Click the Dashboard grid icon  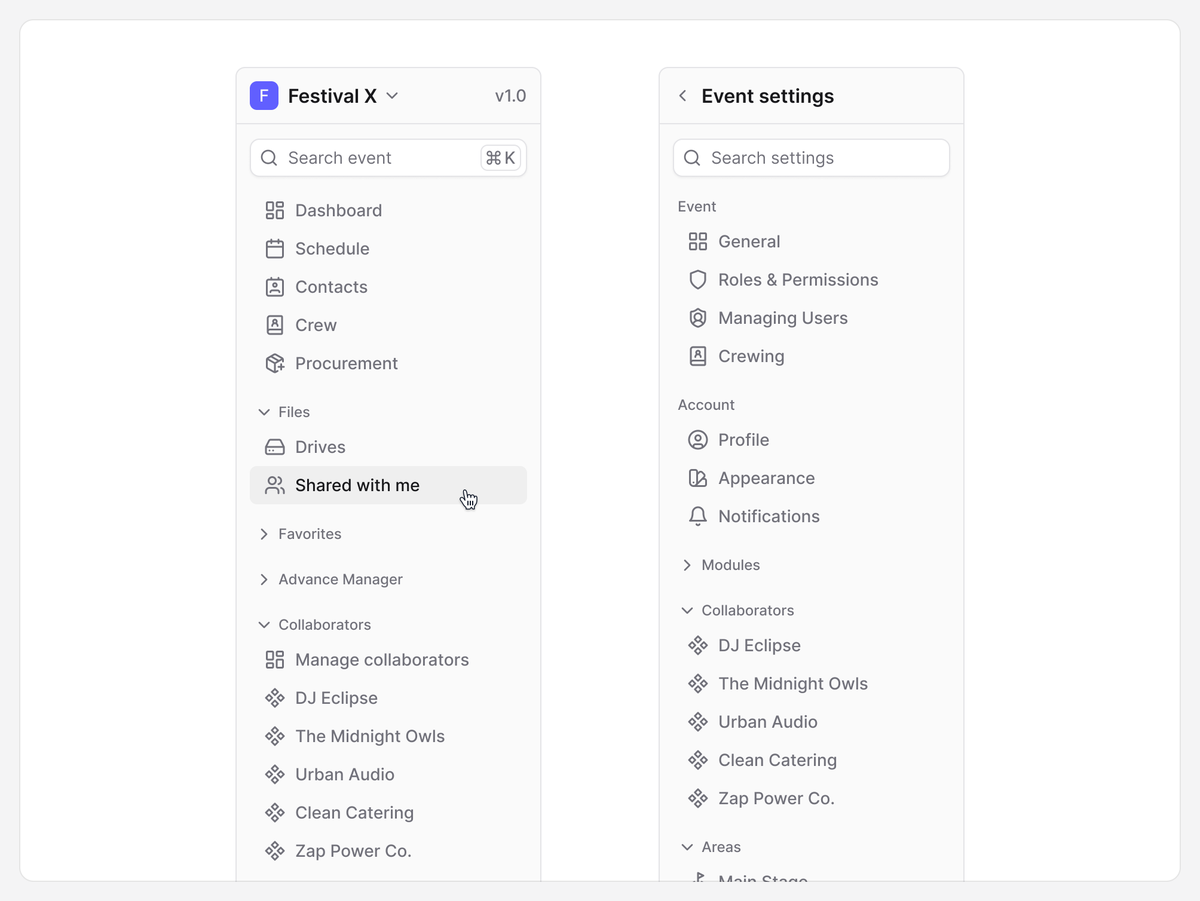(x=274, y=210)
